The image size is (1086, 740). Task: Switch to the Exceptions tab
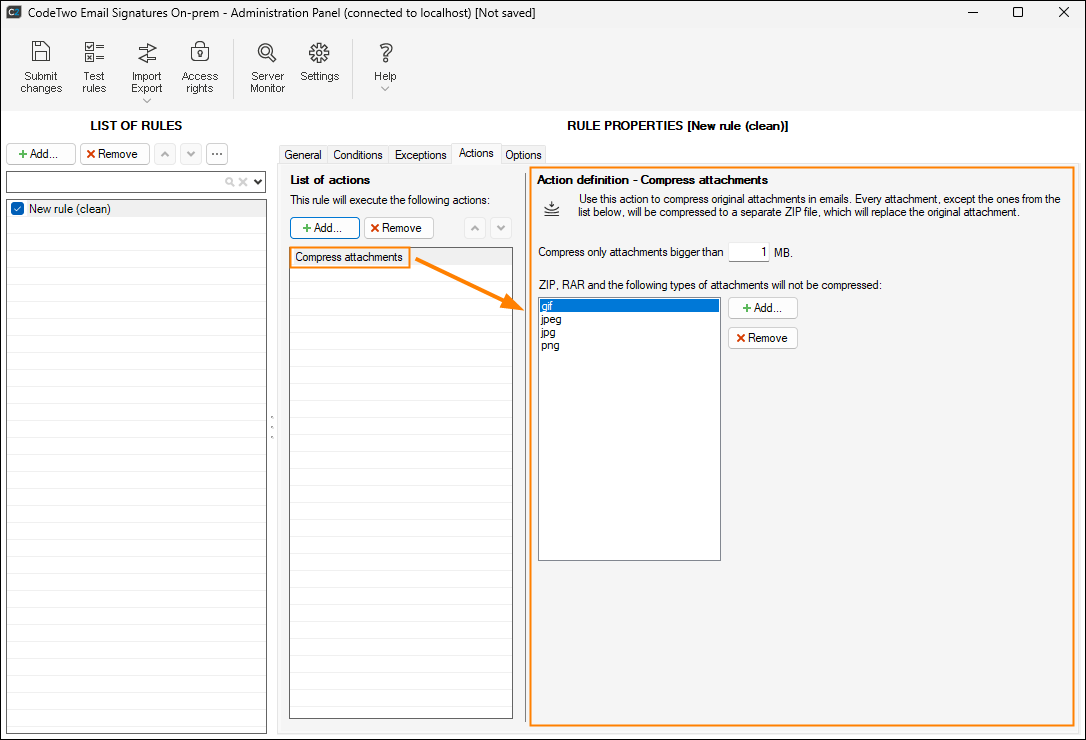[420, 155]
